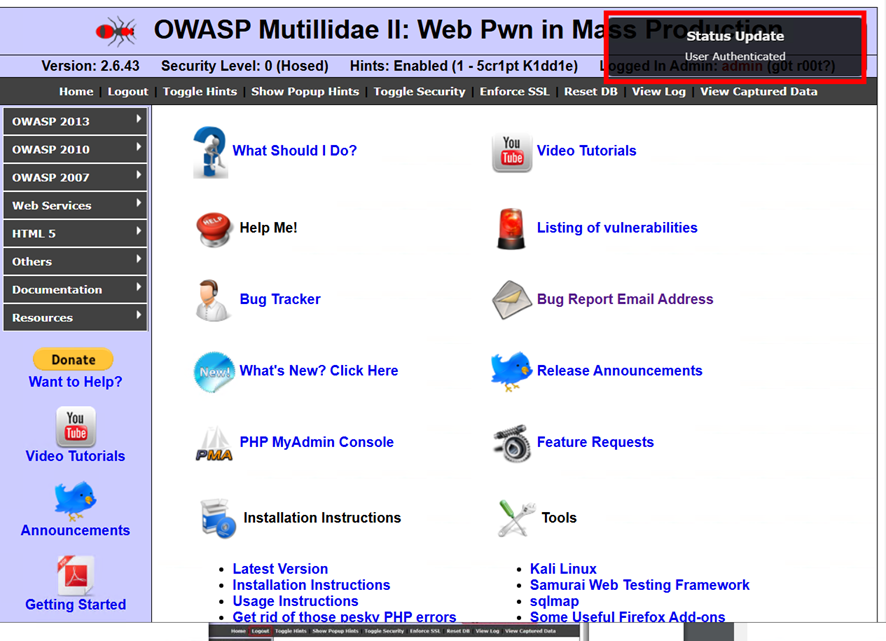Expand the OWASP 2007 menu
Image resolution: width=886 pixels, height=641 pixels.
tap(75, 177)
